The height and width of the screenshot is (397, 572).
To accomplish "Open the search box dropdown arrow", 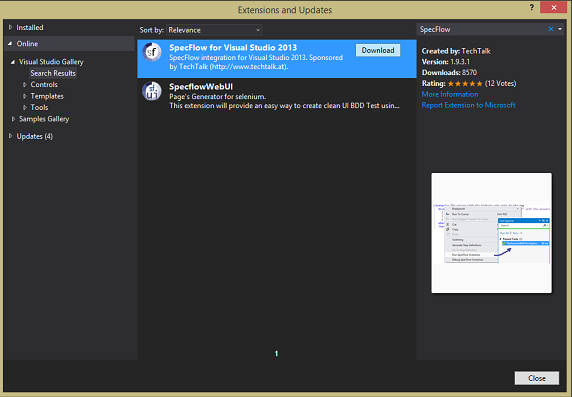I will pos(560,29).
